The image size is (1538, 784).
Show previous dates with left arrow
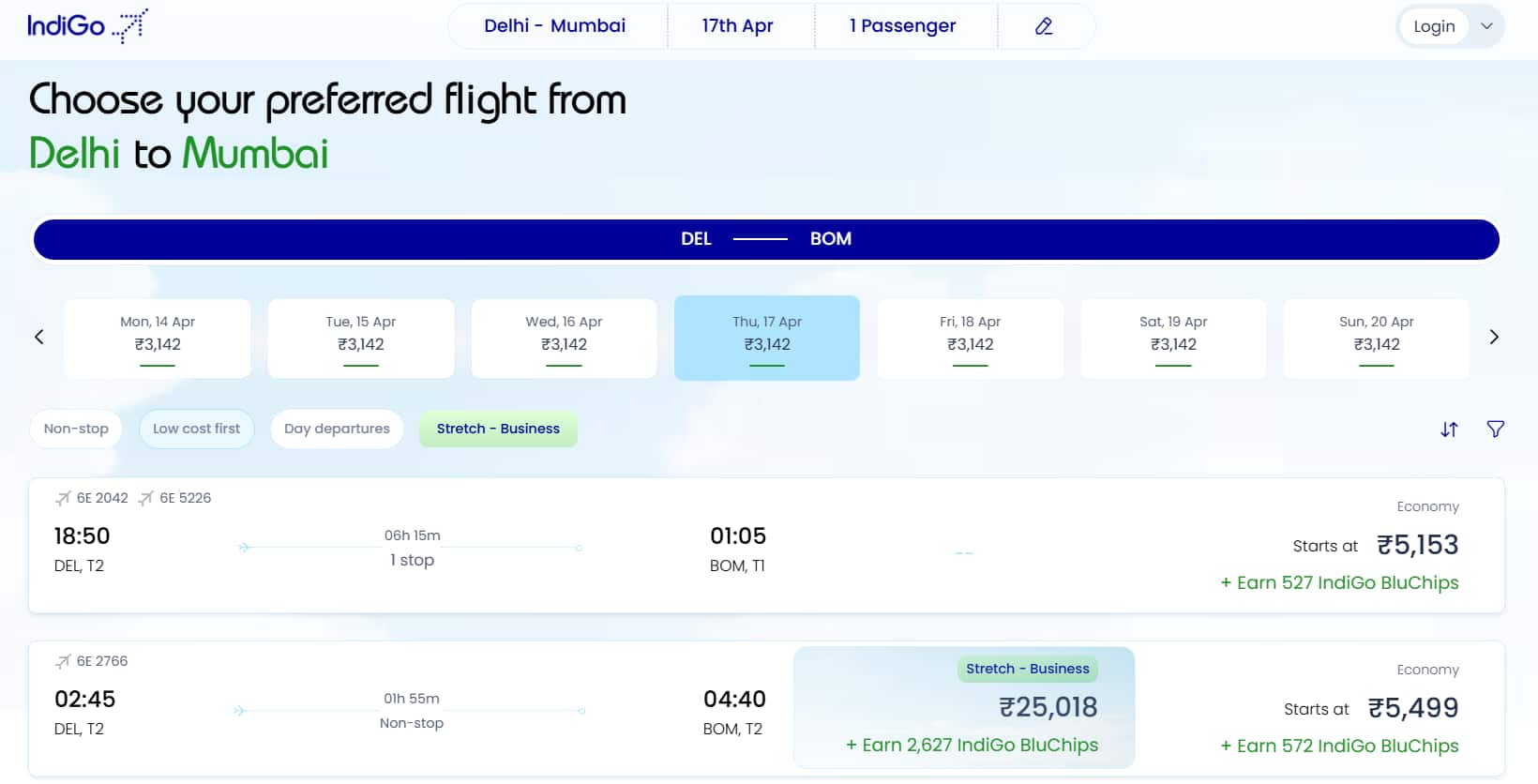point(39,337)
